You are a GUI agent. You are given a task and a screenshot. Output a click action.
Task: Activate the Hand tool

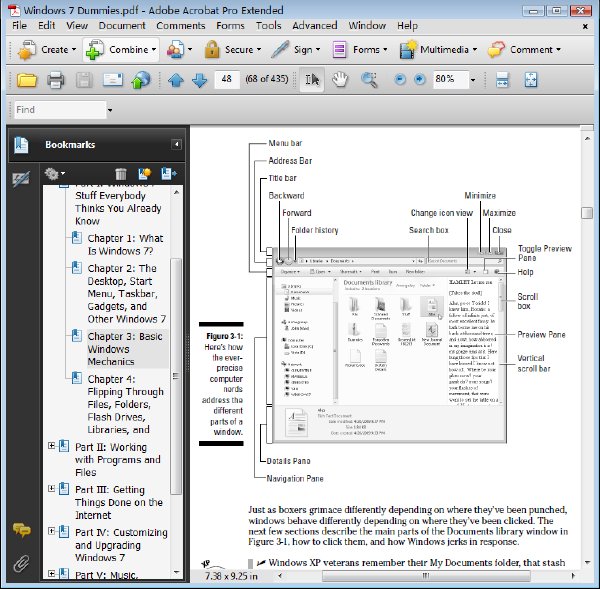339,80
